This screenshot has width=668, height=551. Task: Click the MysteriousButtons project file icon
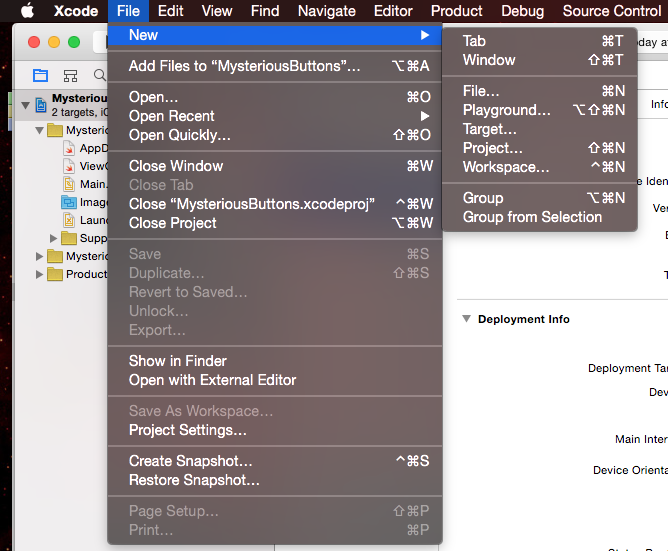pyautogui.click(x=41, y=104)
